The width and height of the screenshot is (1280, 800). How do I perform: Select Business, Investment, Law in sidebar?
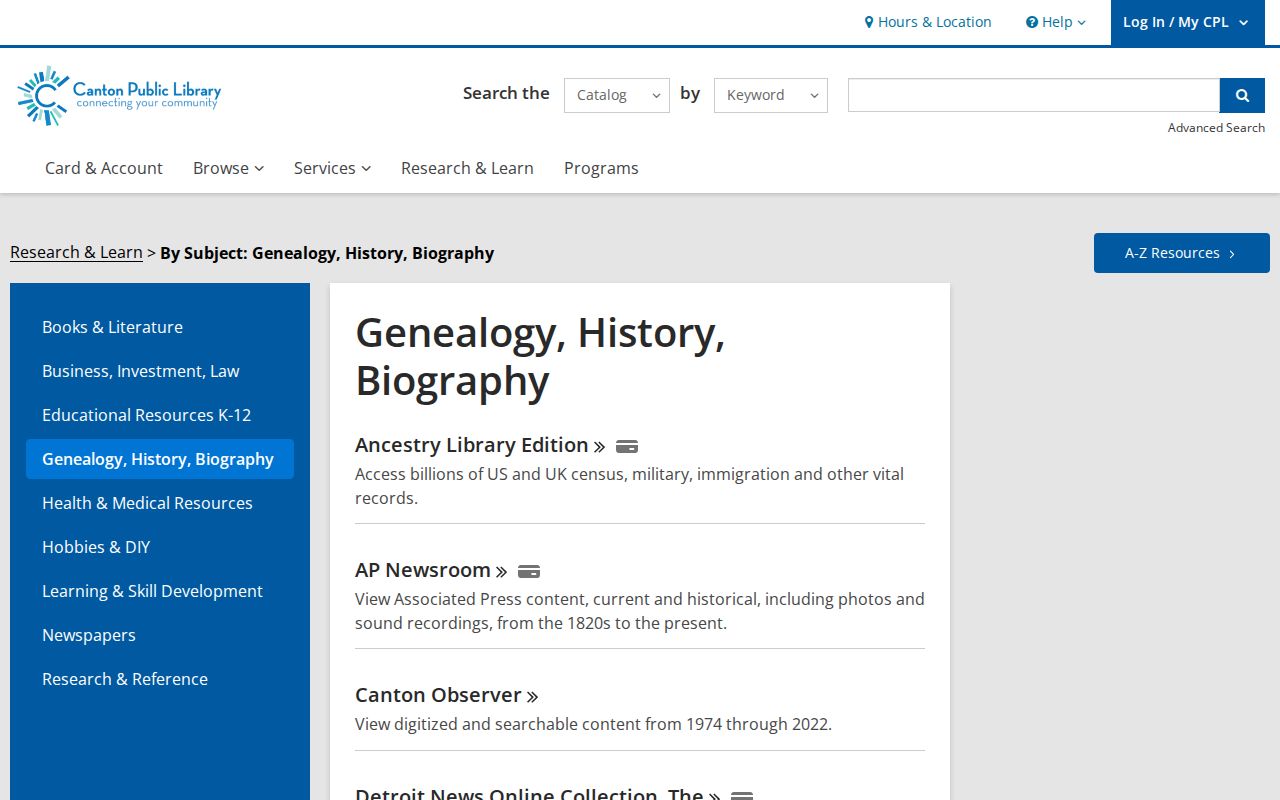160,371
